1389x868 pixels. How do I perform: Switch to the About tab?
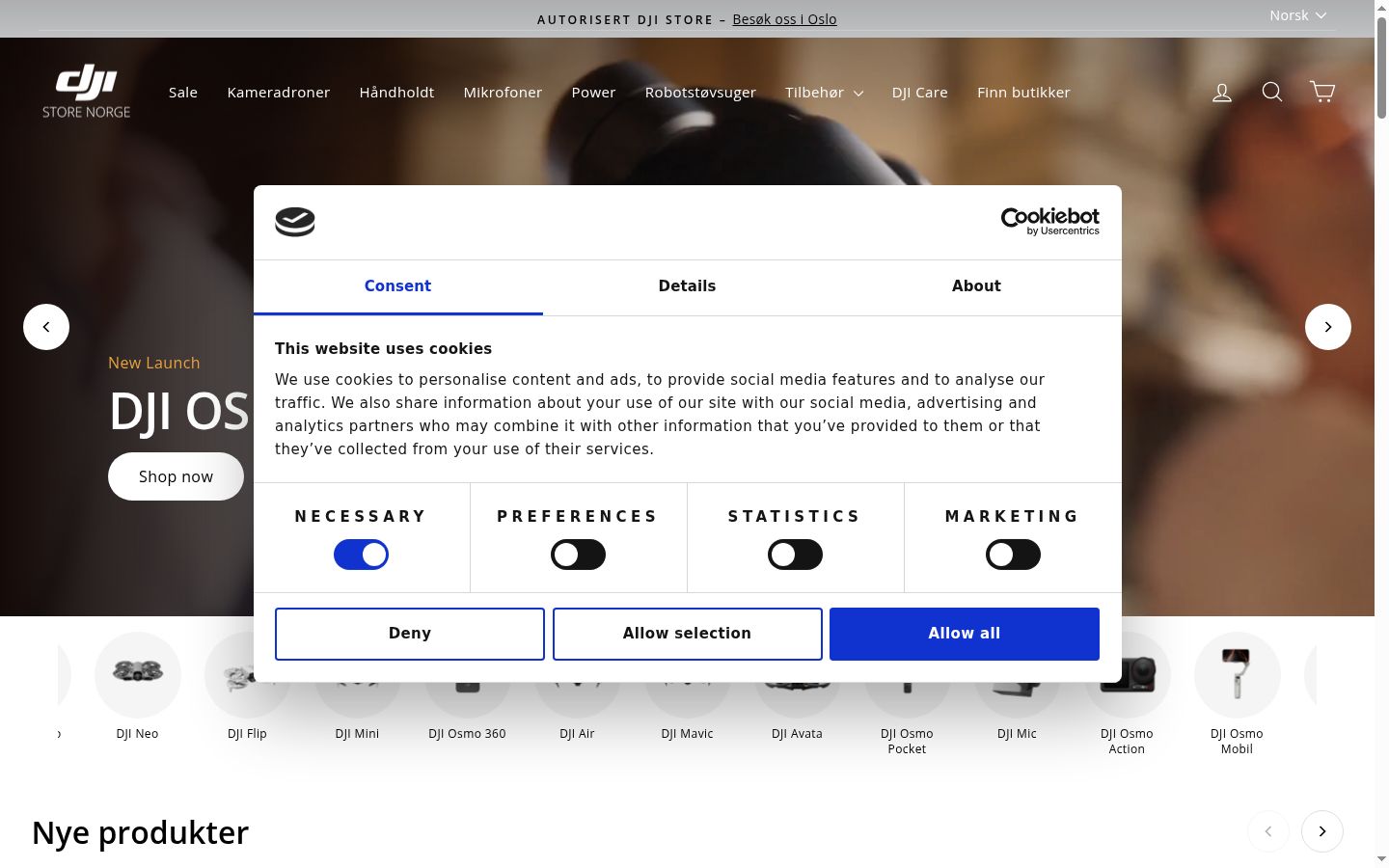coord(976,286)
